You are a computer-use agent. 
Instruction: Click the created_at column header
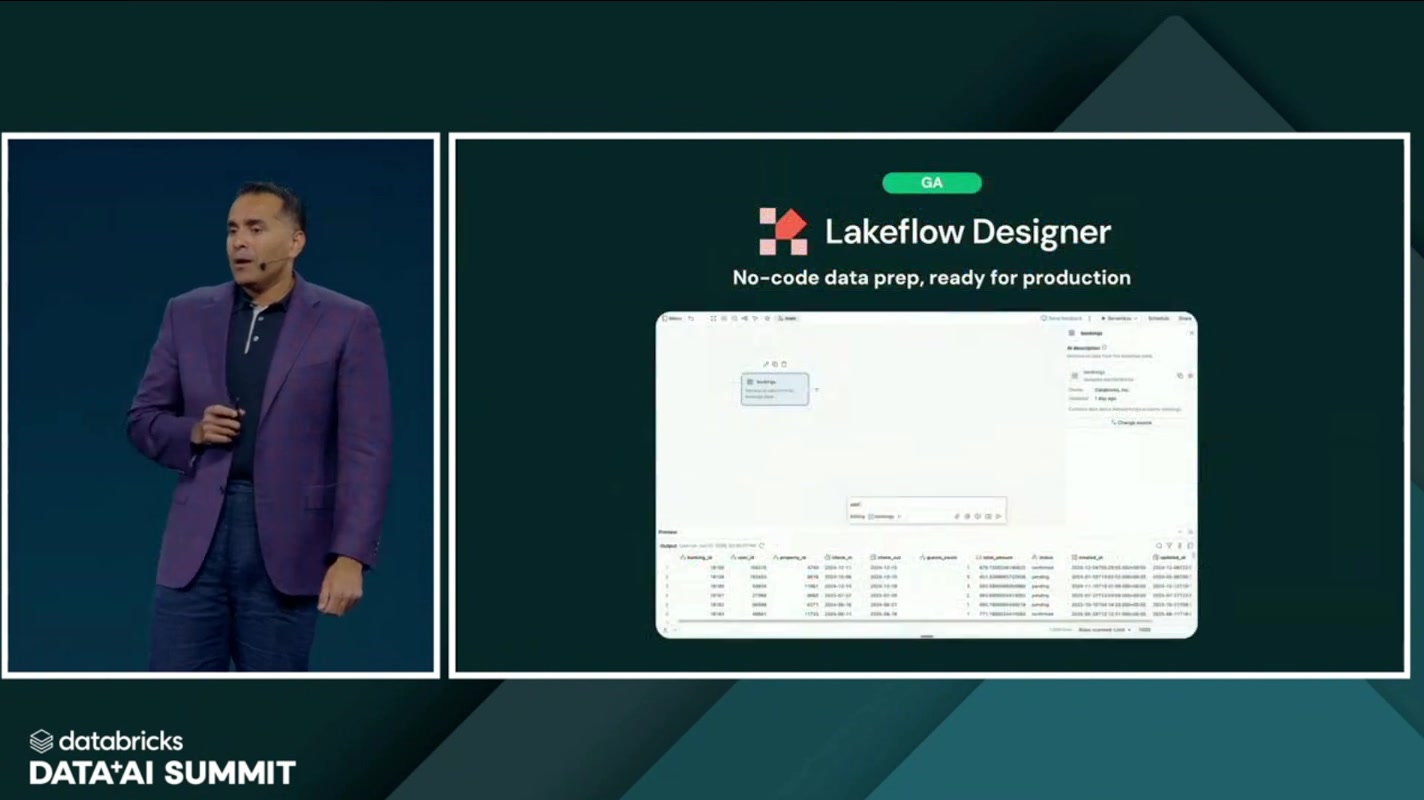click(x=1087, y=557)
